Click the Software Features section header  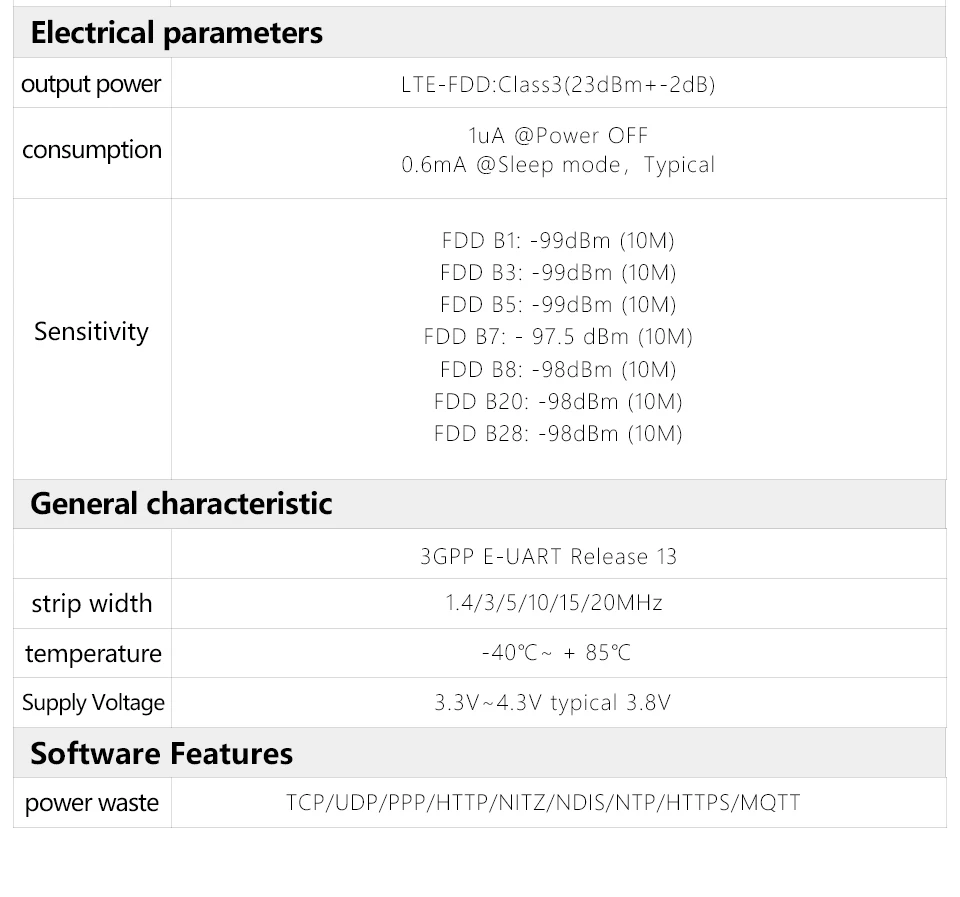coord(161,753)
